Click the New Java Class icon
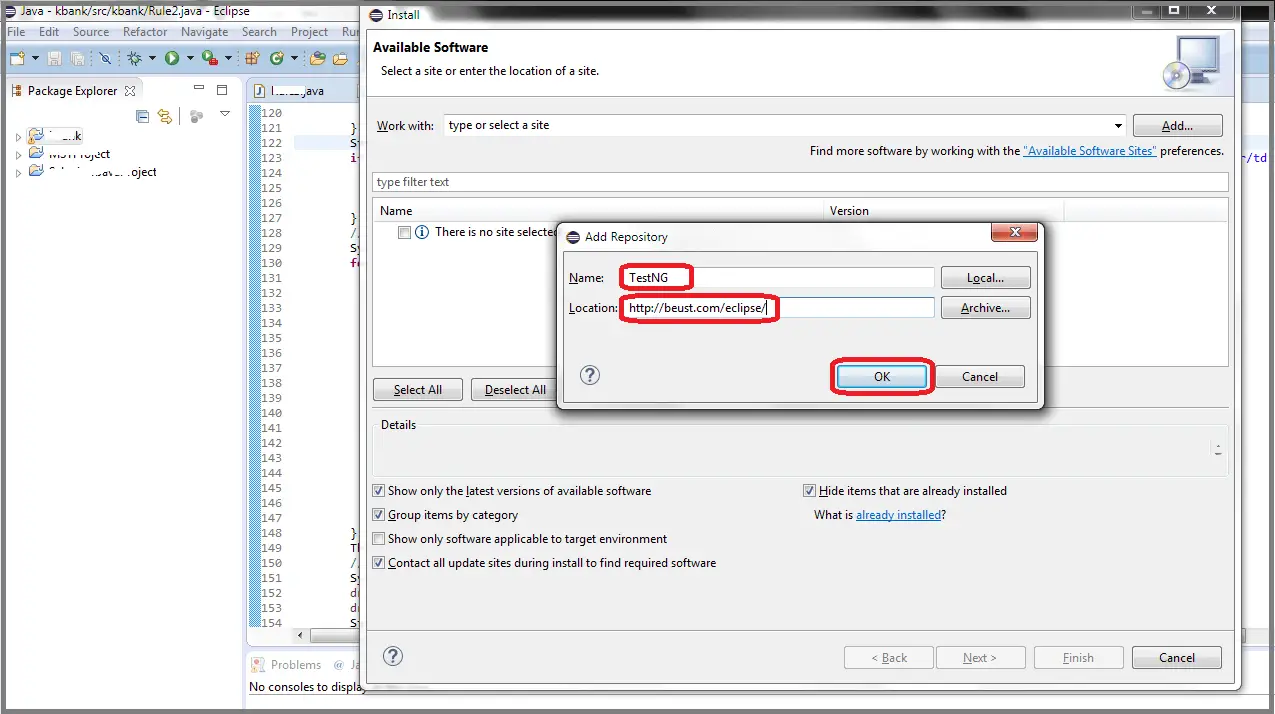The image size is (1275, 714). 276,58
